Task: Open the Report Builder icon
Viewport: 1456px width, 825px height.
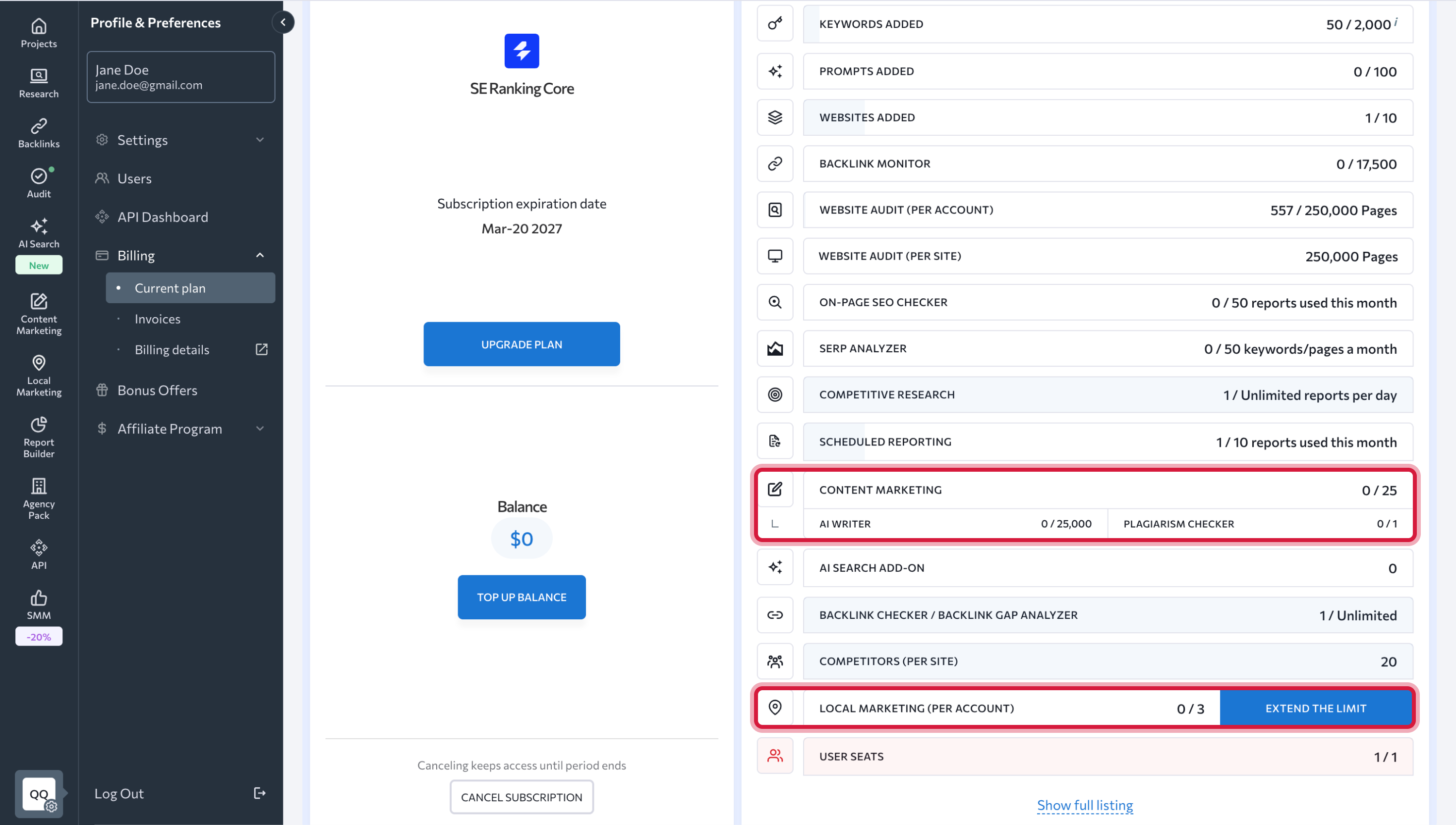Action: 39,425
